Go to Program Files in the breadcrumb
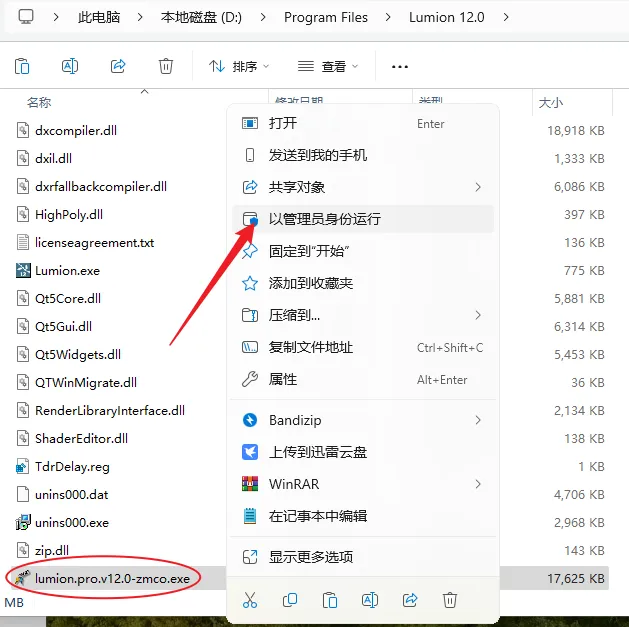This screenshot has height=627, width=629. click(326, 17)
